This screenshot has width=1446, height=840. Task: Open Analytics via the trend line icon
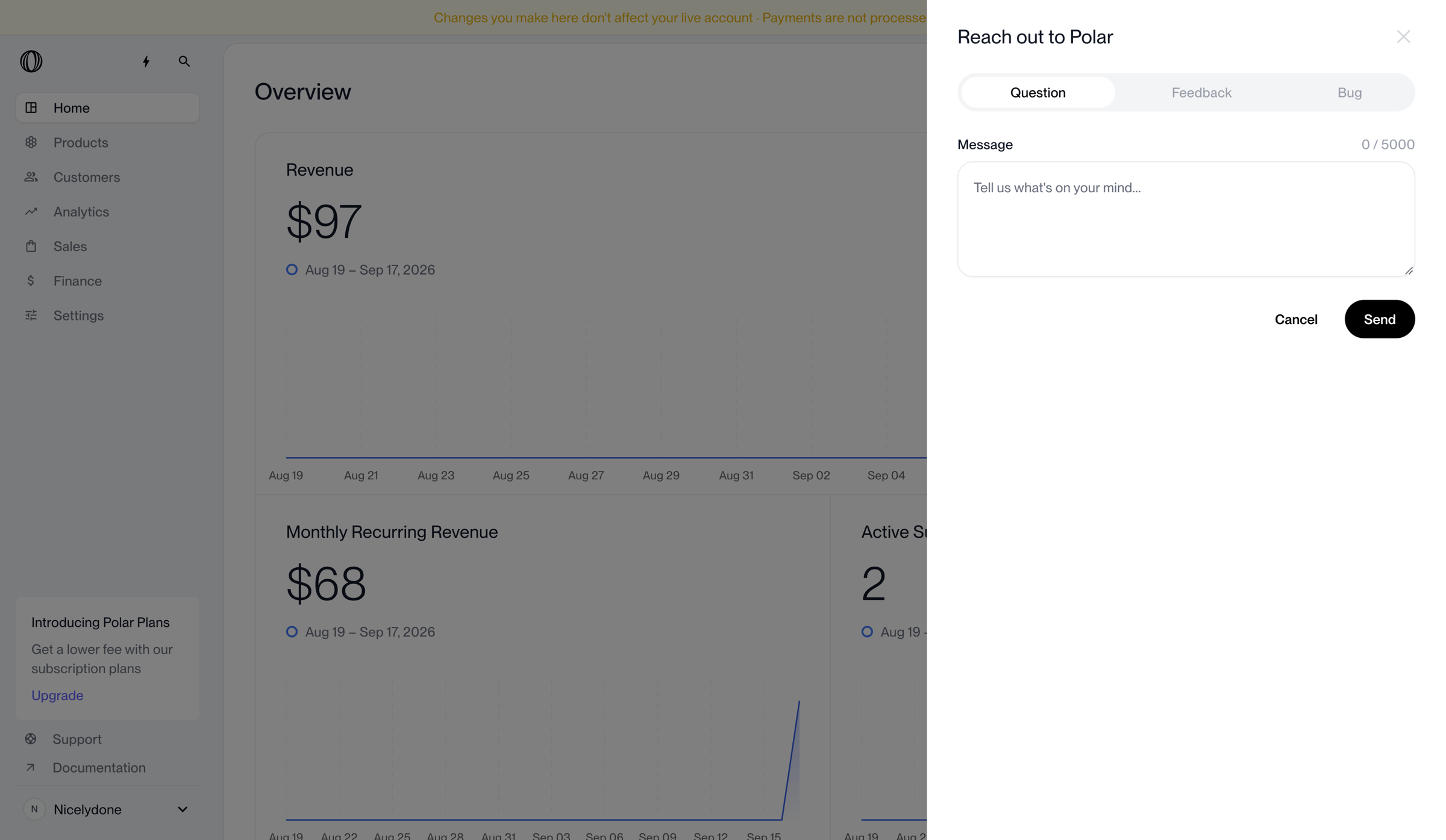[31, 211]
